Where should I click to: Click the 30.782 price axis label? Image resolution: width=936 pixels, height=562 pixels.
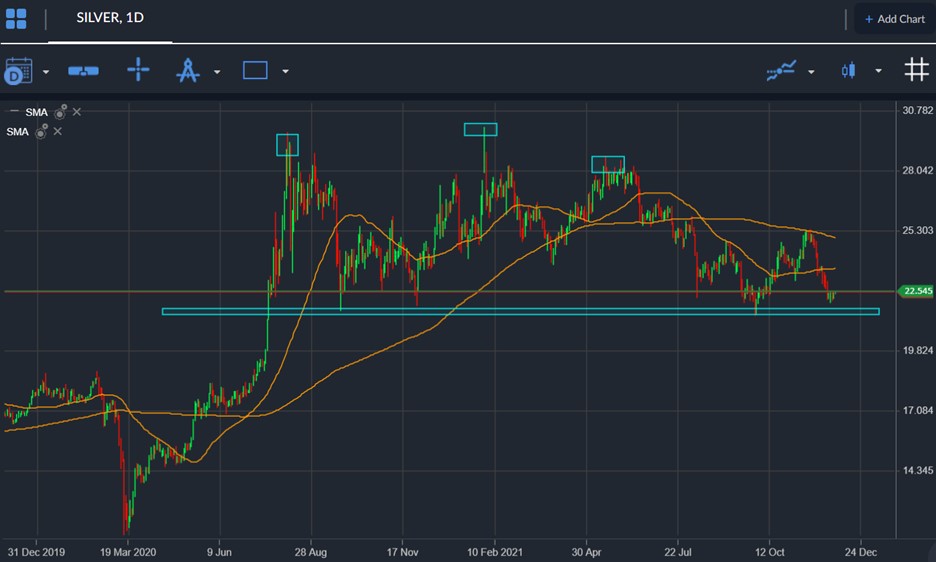pos(917,110)
